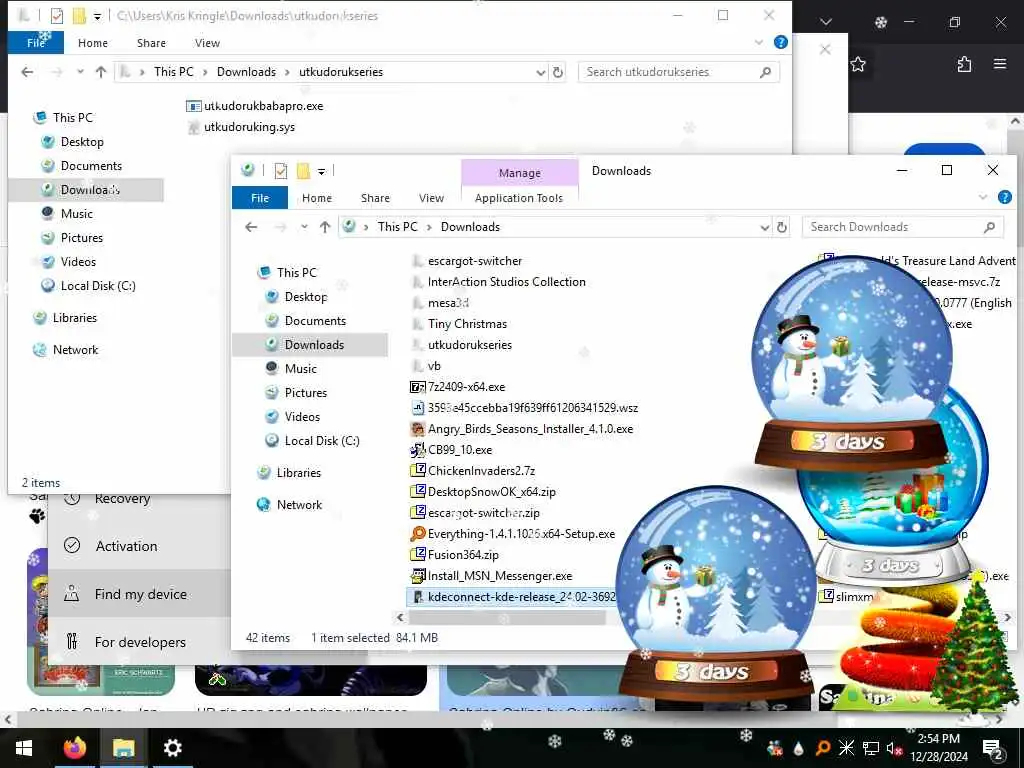
Task: Expand the ribbon in the Downloads window
Action: pyautogui.click(x=983, y=197)
